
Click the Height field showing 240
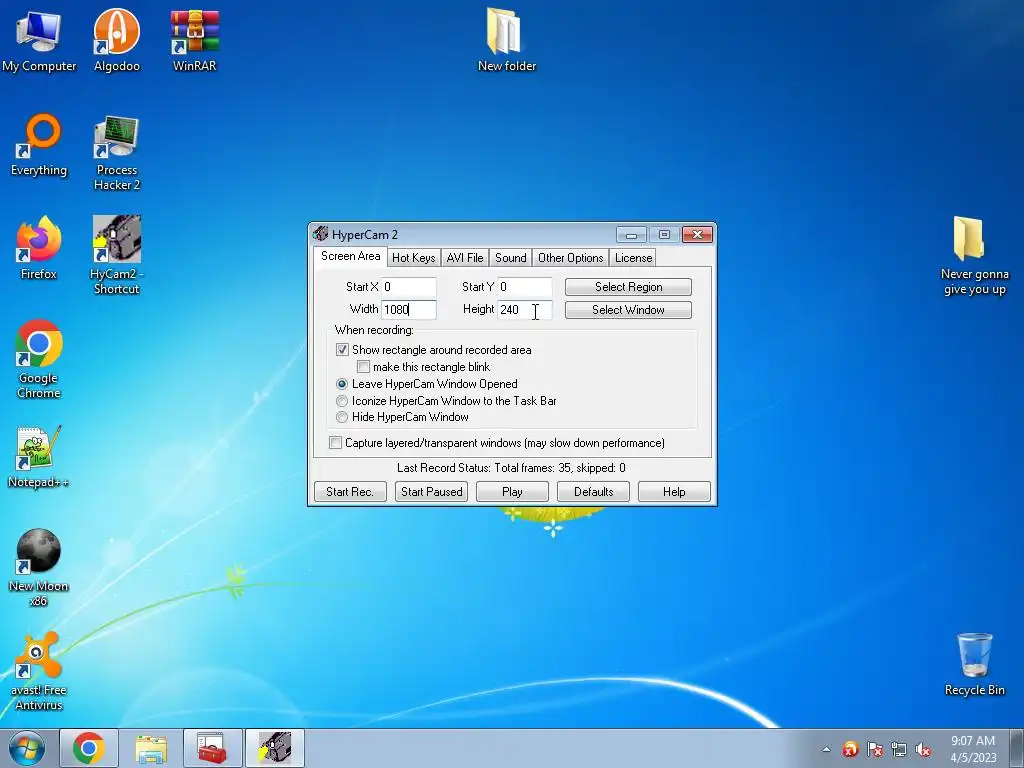[x=524, y=310]
